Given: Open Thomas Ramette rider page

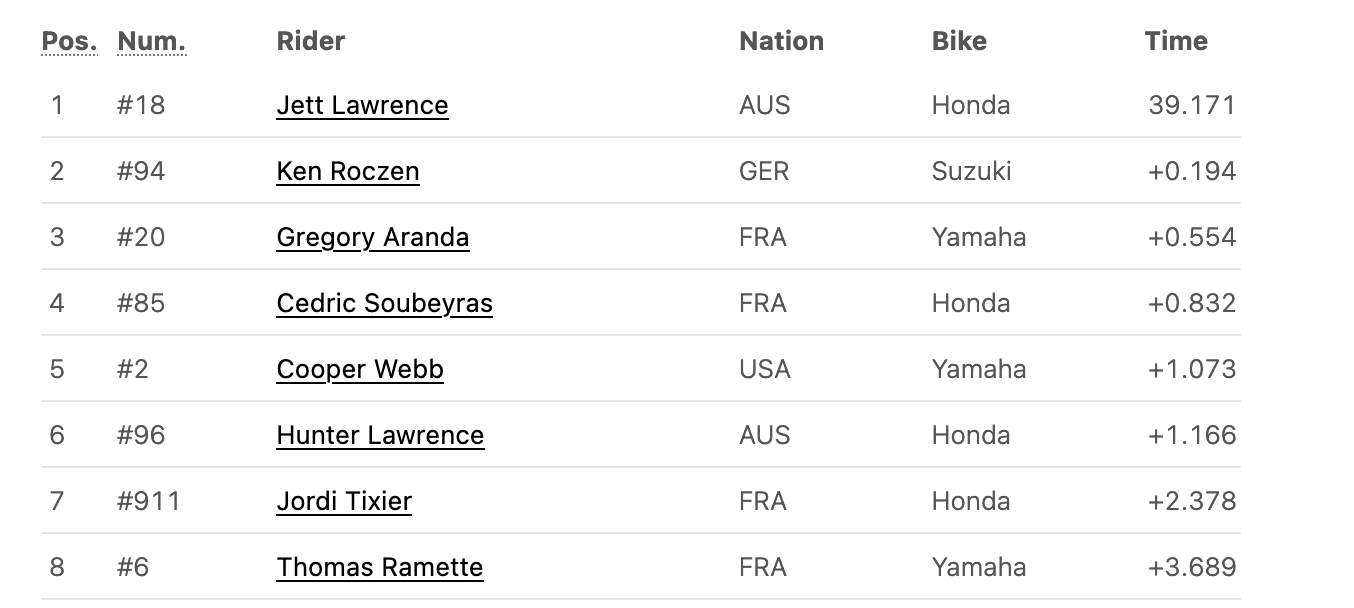Looking at the screenshot, I should [380, 567].
